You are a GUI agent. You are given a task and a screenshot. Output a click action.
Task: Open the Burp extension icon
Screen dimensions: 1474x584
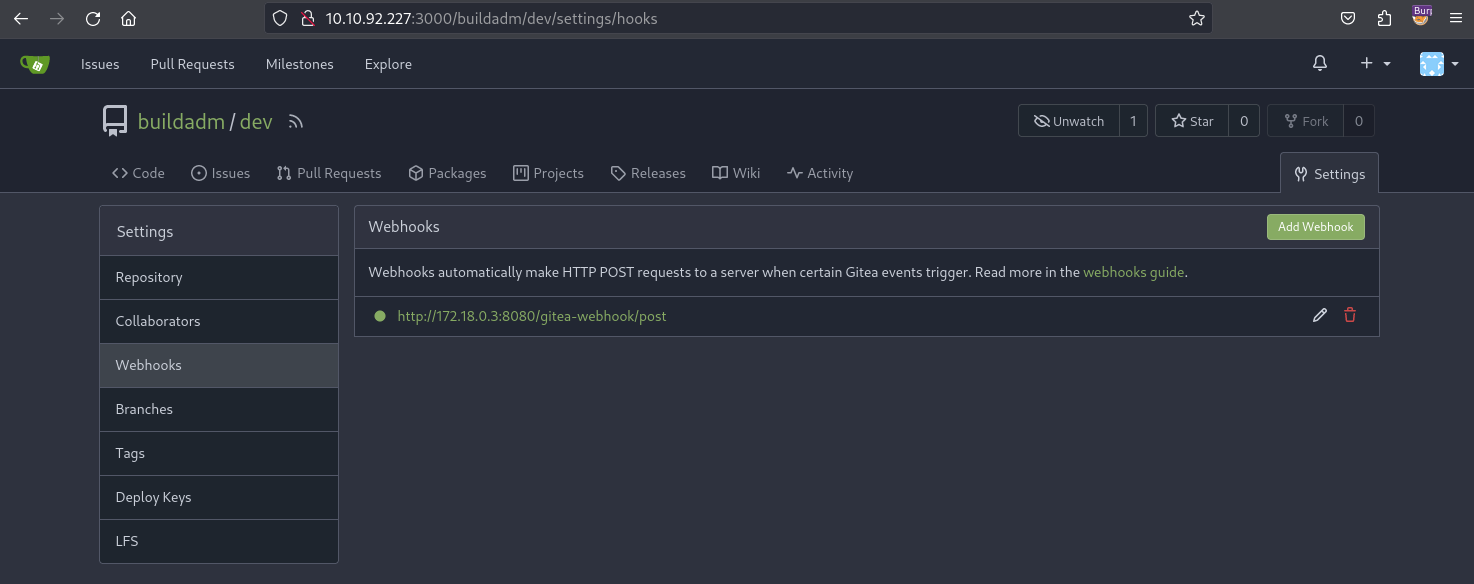[x=1421, y=16]
